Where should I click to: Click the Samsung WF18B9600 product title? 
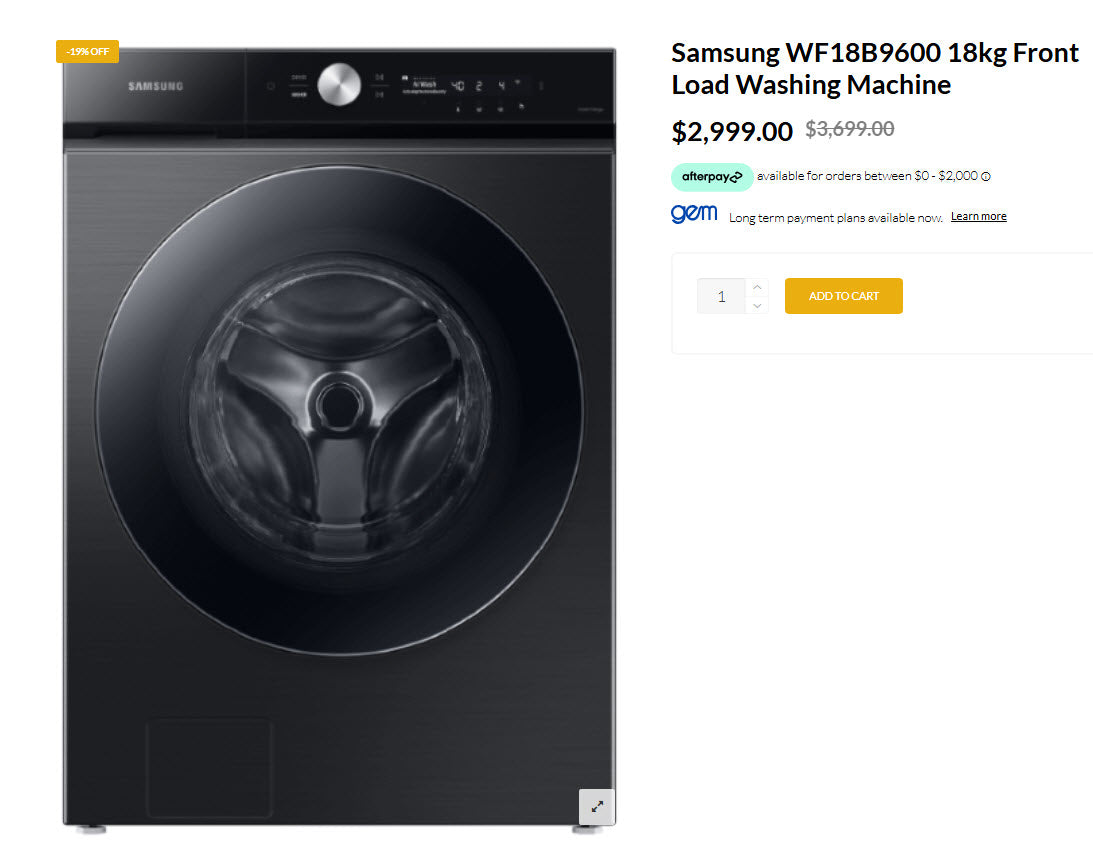click(x=874, y=68)
